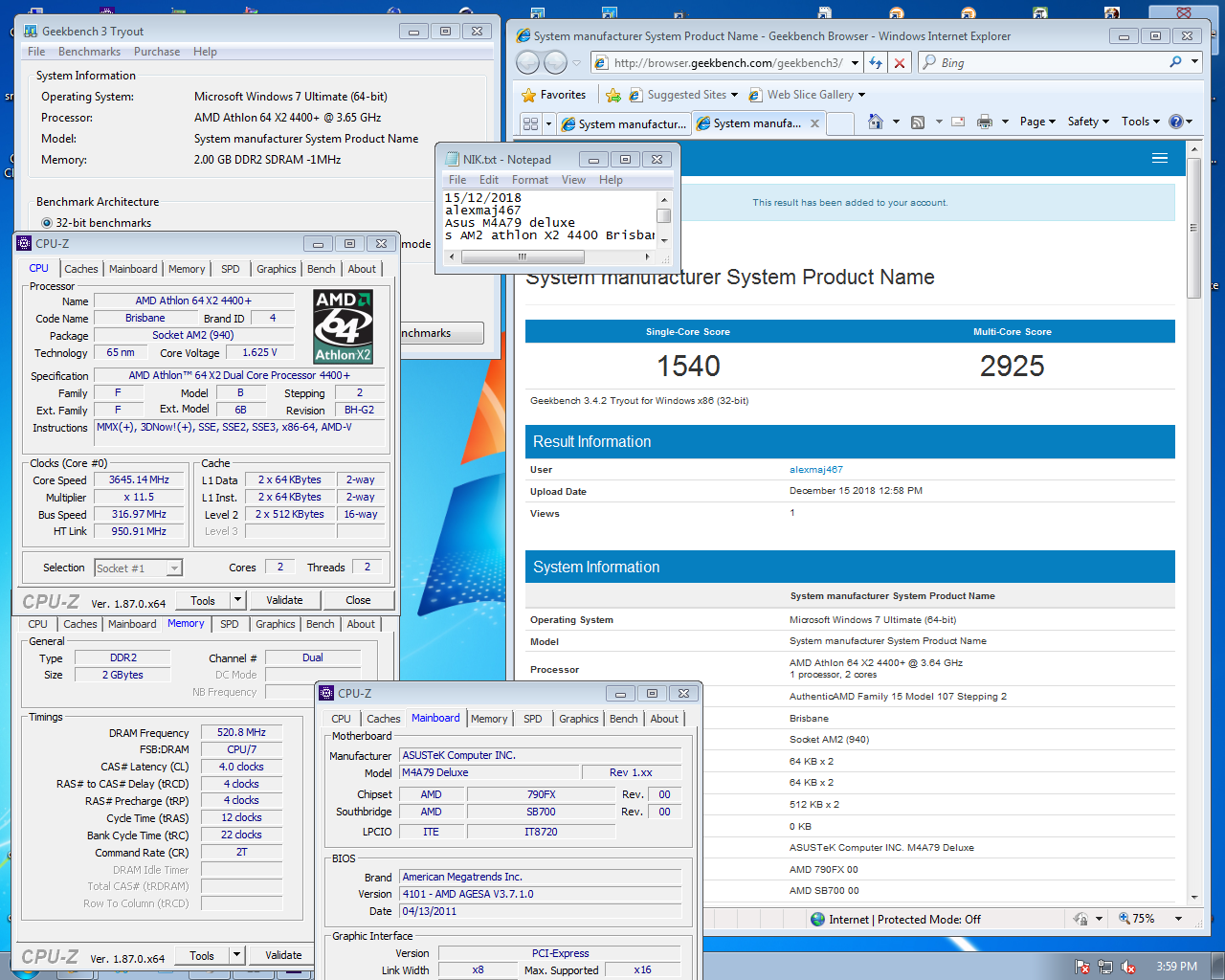Click the Bing search magnifier icon

[1175, 62]
